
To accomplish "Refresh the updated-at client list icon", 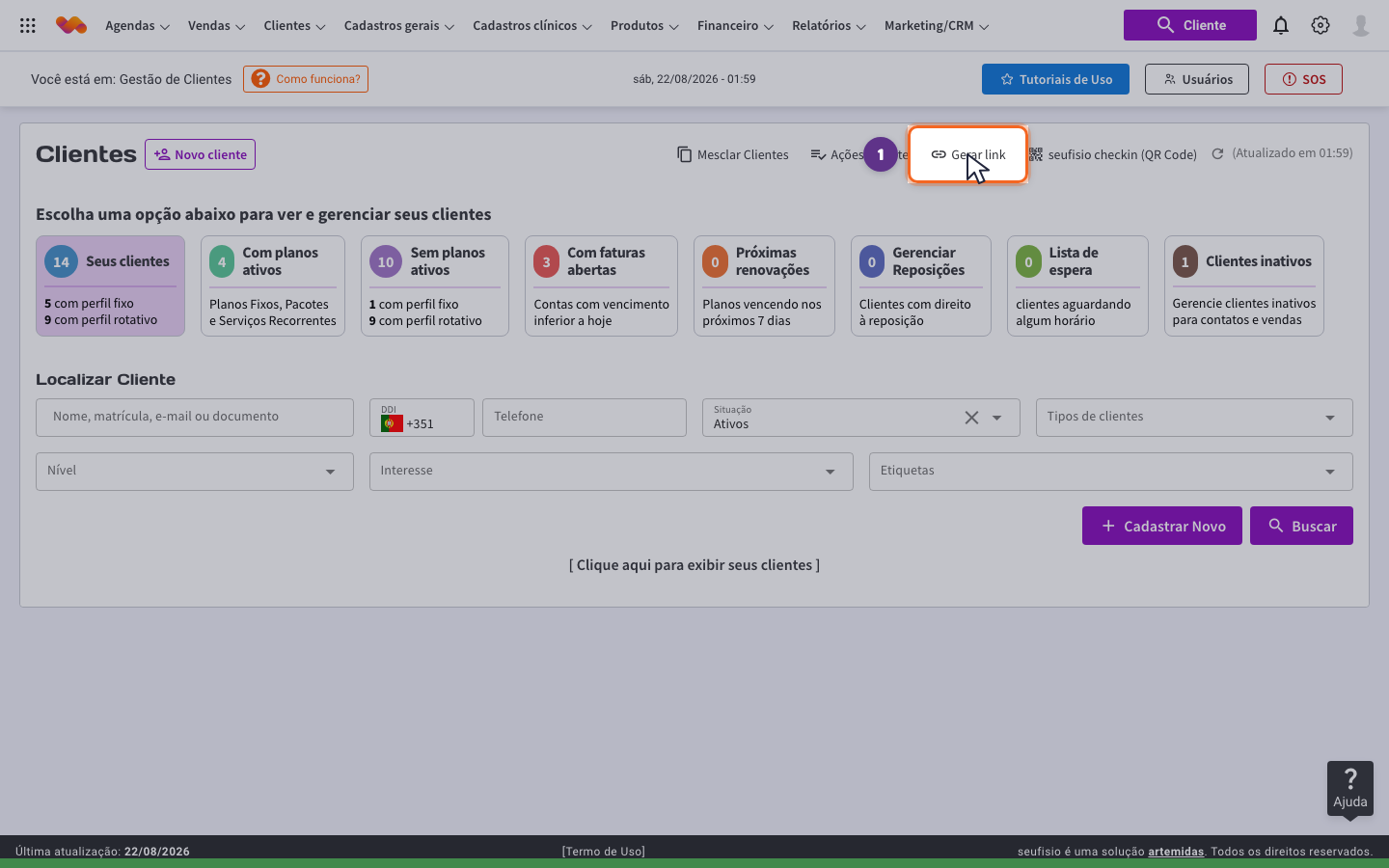I will [x=1217, y=154].
